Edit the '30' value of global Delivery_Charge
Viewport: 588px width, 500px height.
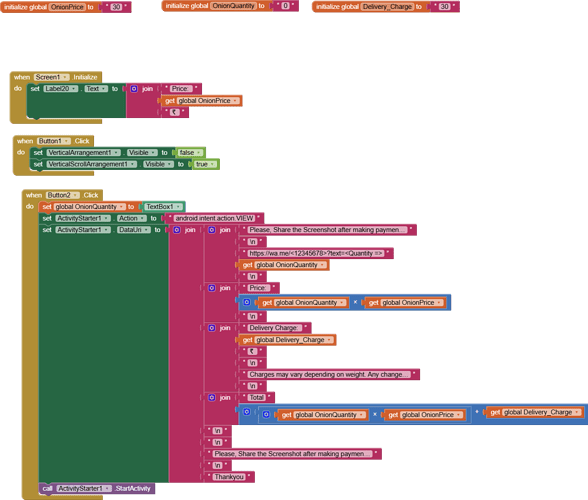[444, 7]
